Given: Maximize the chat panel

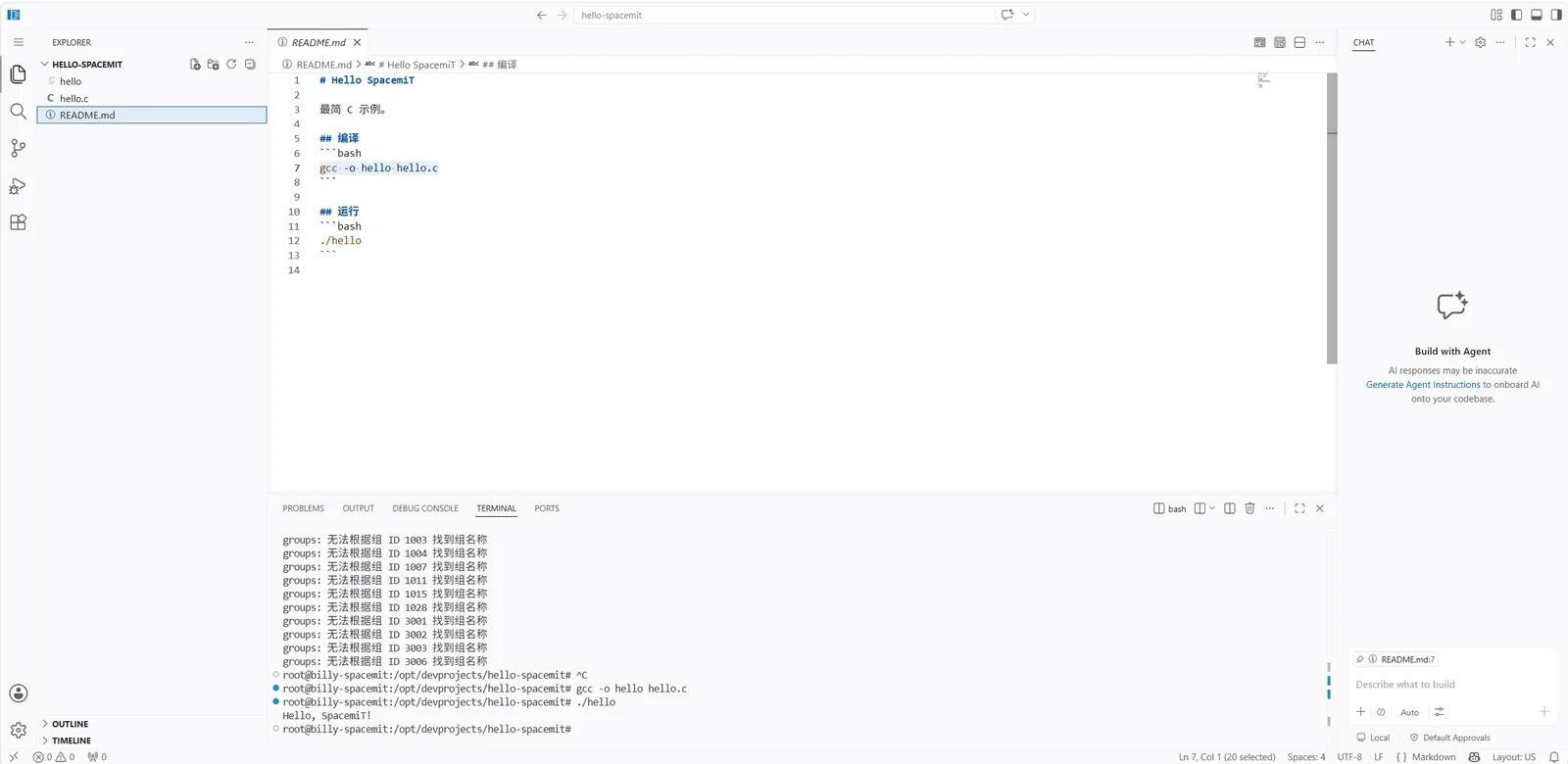Looking at the screenshot, I should [x=1530, y=42].
